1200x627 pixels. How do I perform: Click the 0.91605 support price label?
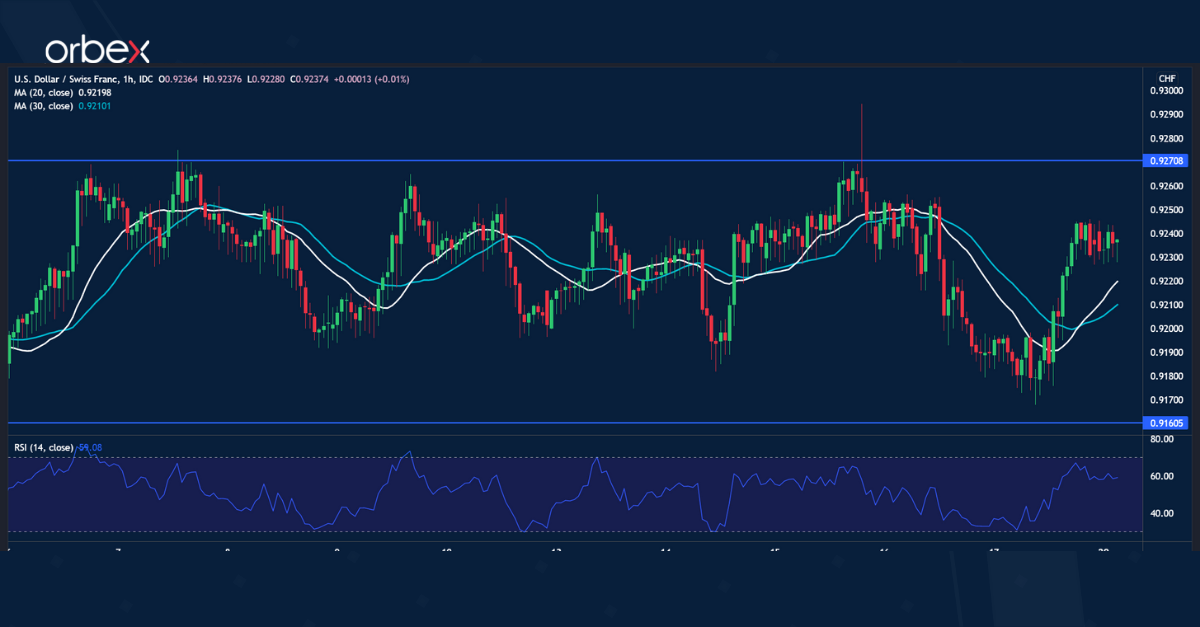(1167, 423)
